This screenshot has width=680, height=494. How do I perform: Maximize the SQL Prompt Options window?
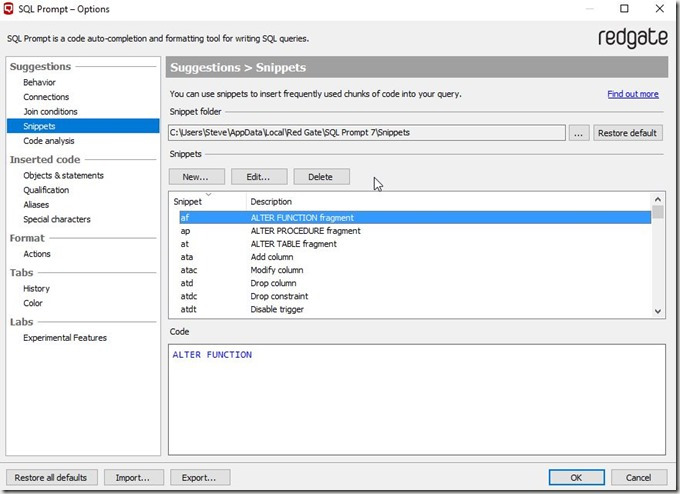point(624,9)
